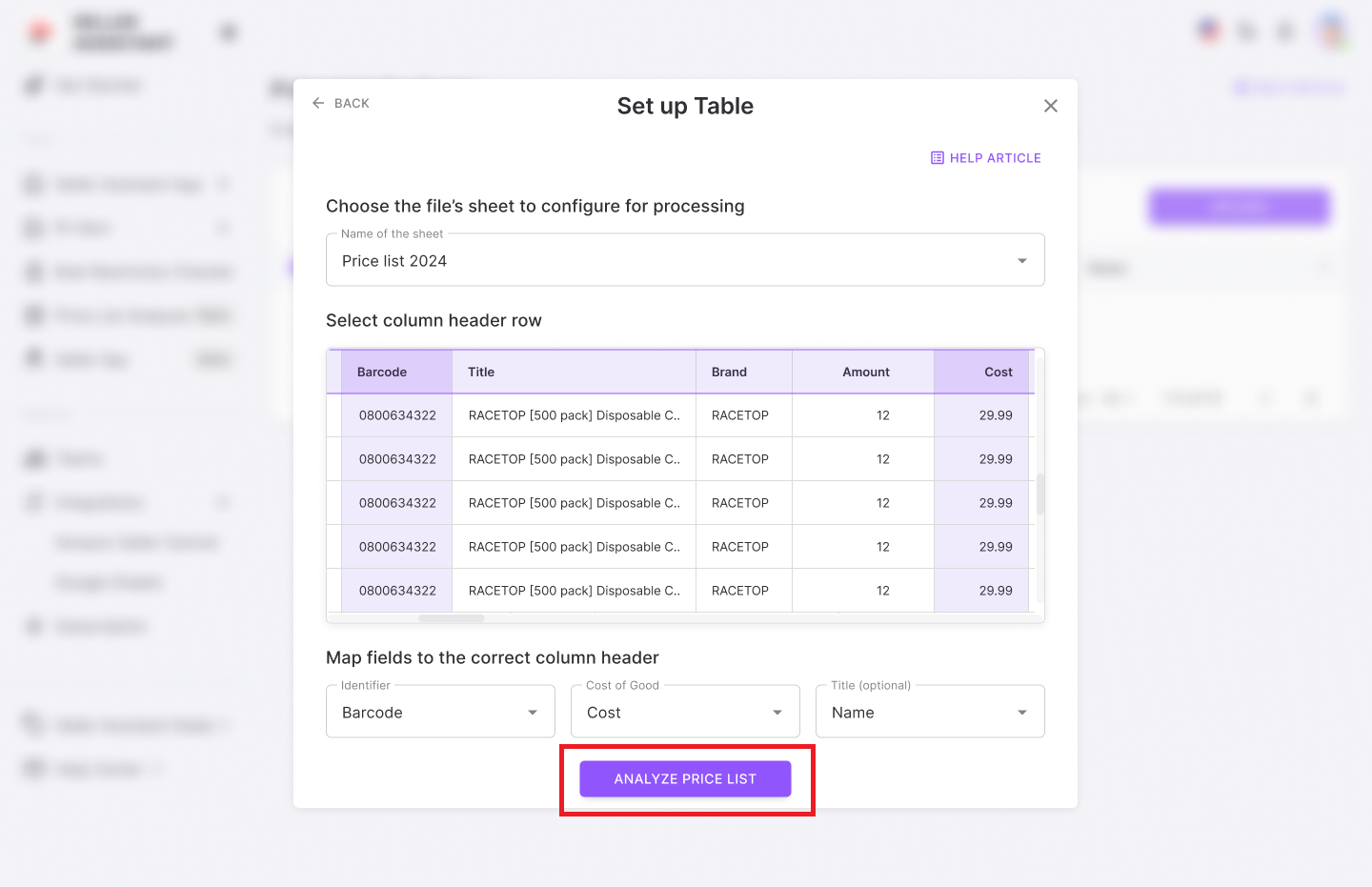Screen dimensions: 1372x887
Task: Click the hamburger menu icon top-left
Action: pos(228,30)
